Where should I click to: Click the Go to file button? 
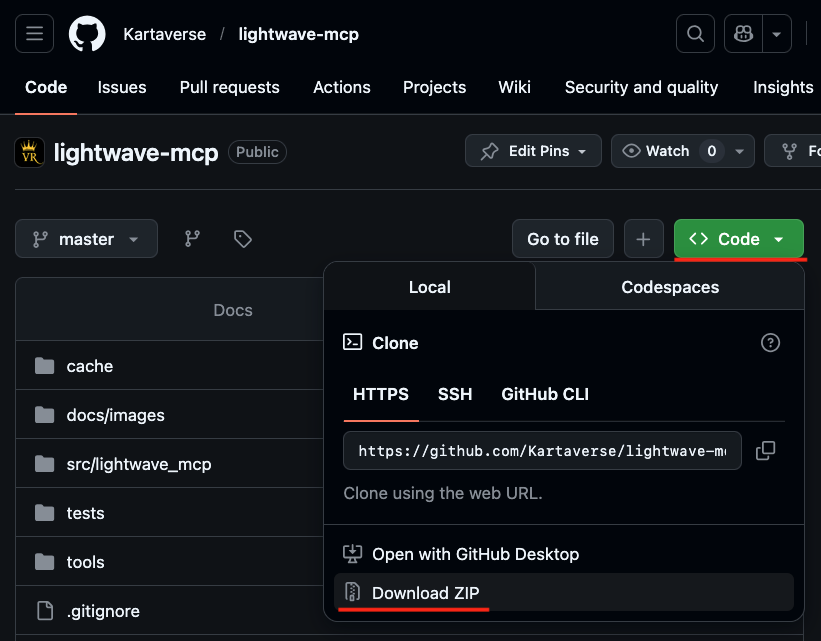[563, 239]
